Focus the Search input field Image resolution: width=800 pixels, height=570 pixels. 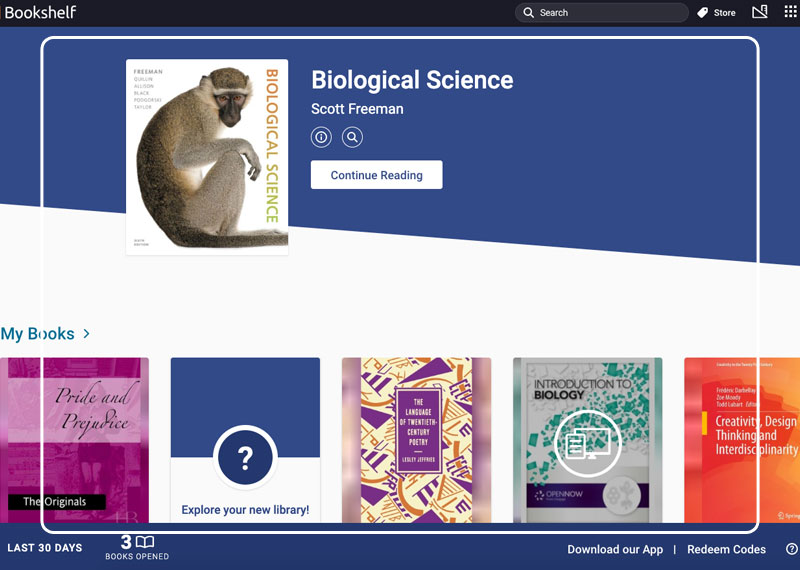[602, 13]
